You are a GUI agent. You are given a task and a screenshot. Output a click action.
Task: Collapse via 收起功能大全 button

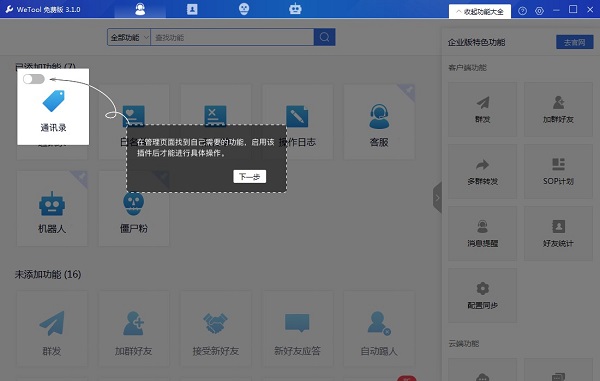click(480, 11)
